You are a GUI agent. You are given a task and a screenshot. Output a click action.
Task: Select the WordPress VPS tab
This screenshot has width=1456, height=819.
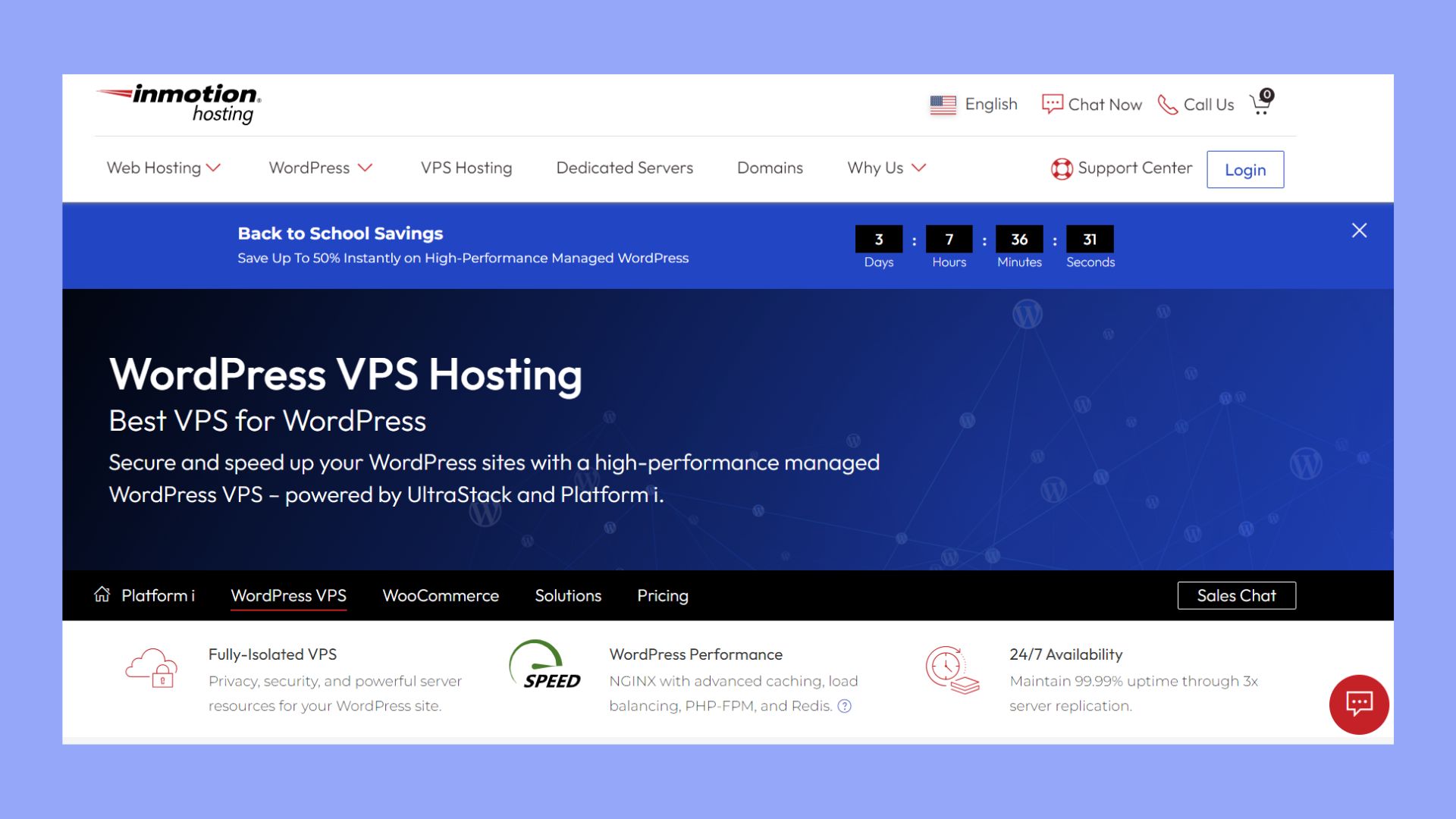point(288,595)
